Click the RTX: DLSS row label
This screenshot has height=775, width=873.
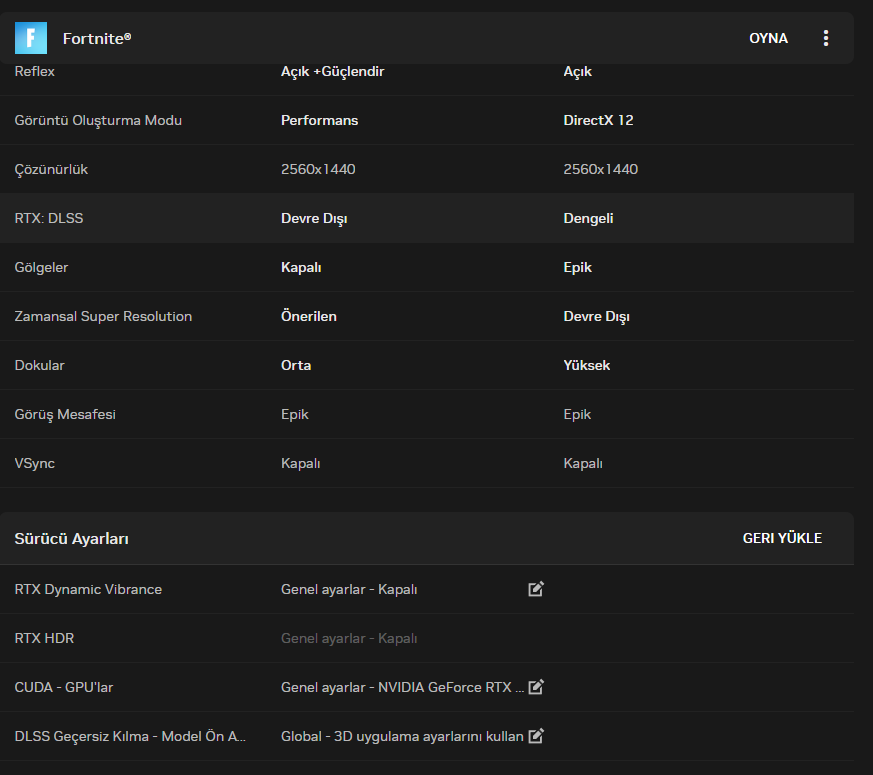pyautogui.click(x=49, y=218)
